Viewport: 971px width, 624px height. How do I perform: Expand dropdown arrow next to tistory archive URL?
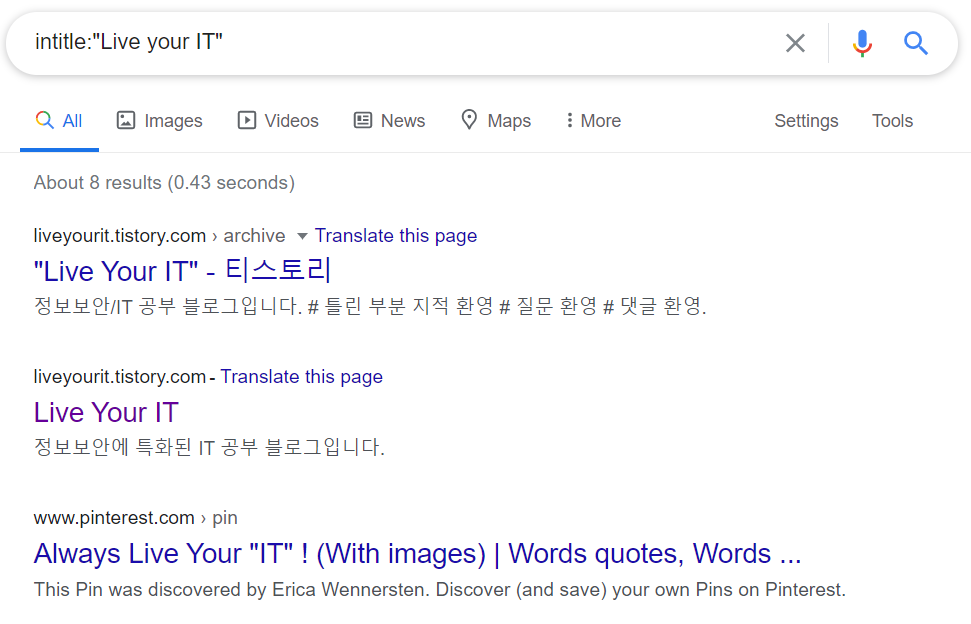302,236
